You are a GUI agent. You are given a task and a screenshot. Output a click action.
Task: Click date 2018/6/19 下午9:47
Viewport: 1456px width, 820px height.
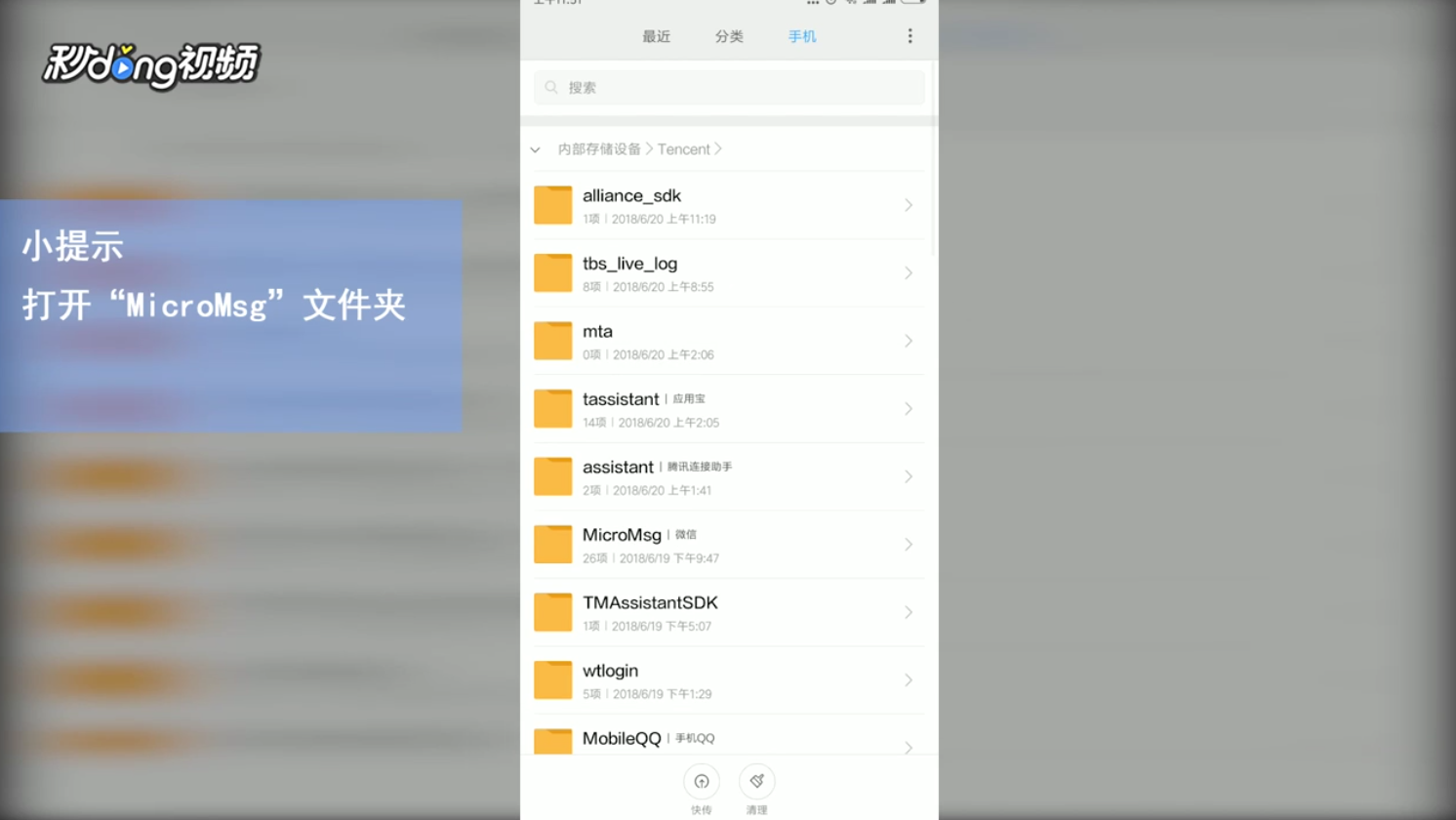(x=669, y=558)
